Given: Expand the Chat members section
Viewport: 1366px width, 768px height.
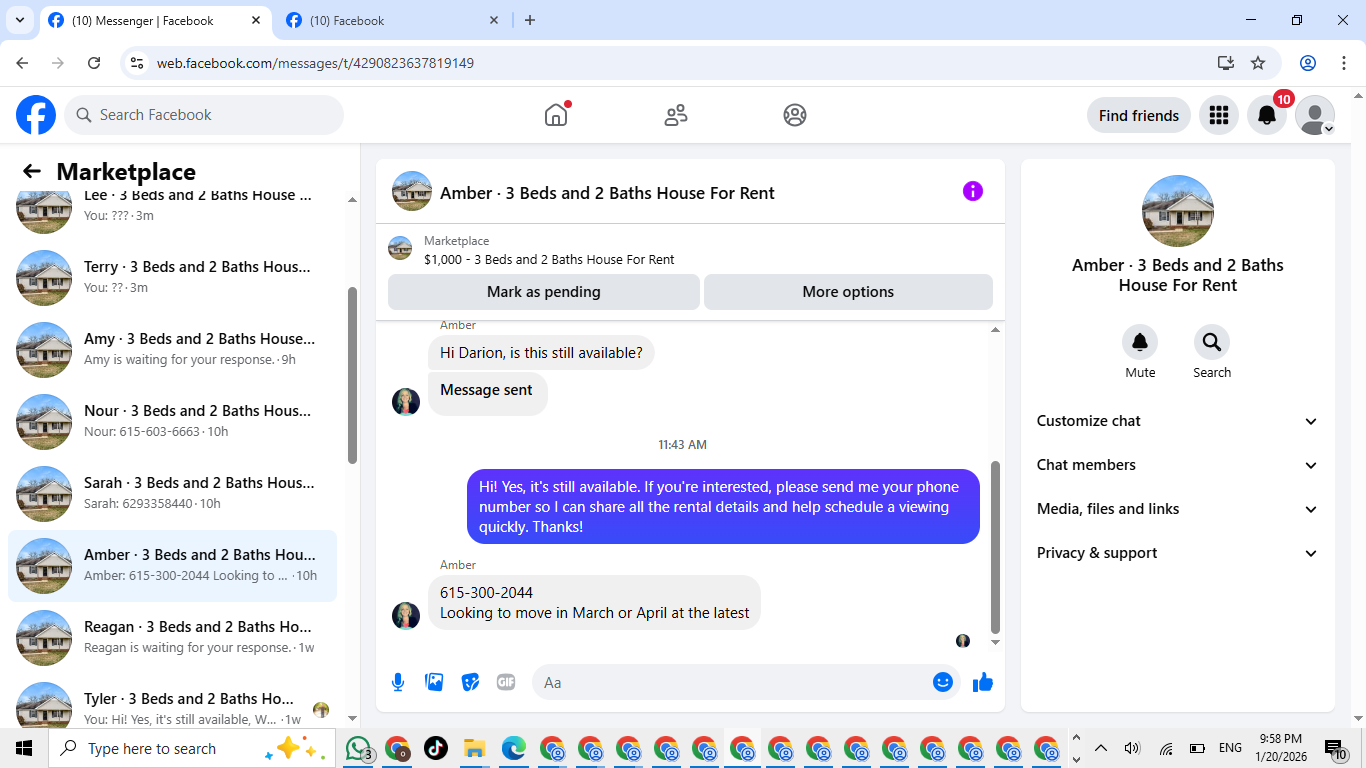Looking at the screenshot, I should pyautogui.click(x=1178, y=465).
